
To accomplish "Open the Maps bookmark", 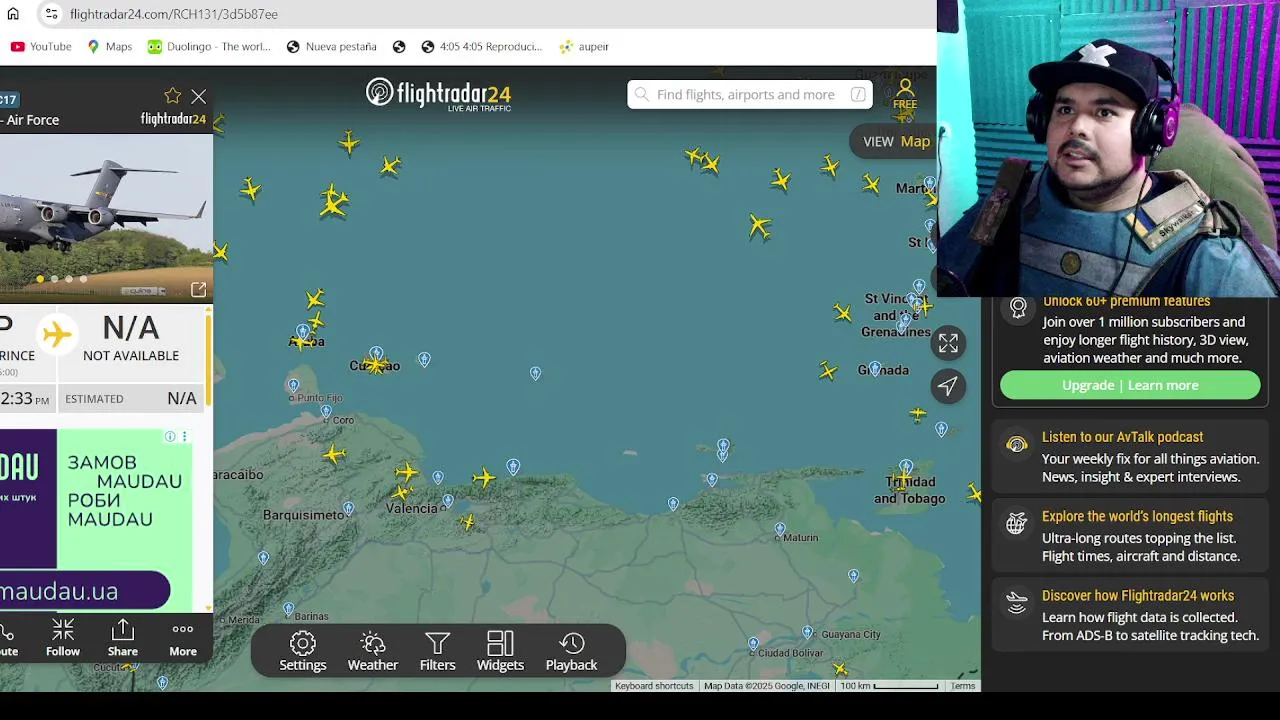I will point(110,46).
